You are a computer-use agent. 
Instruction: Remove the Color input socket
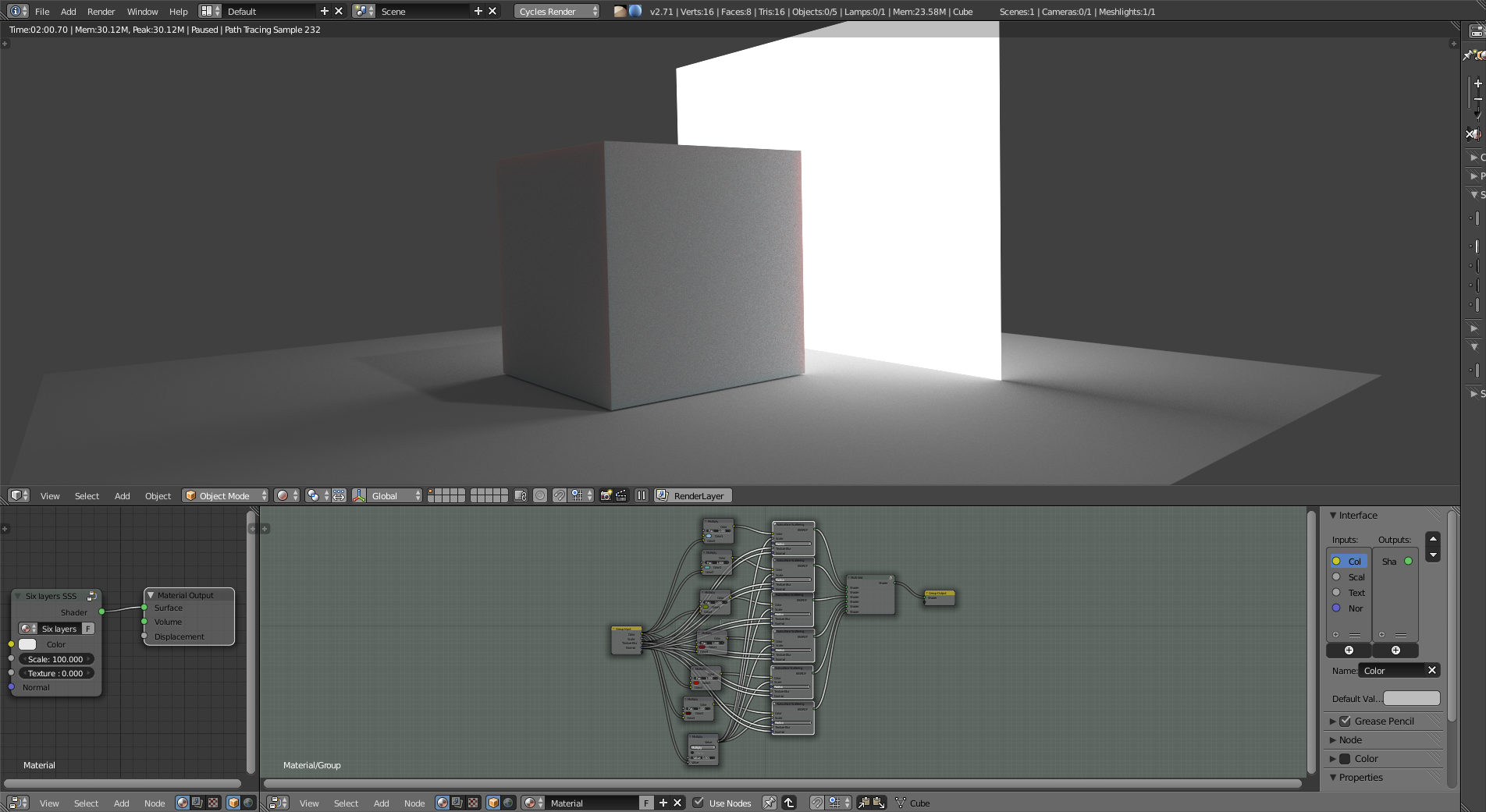pos(1432,670)
